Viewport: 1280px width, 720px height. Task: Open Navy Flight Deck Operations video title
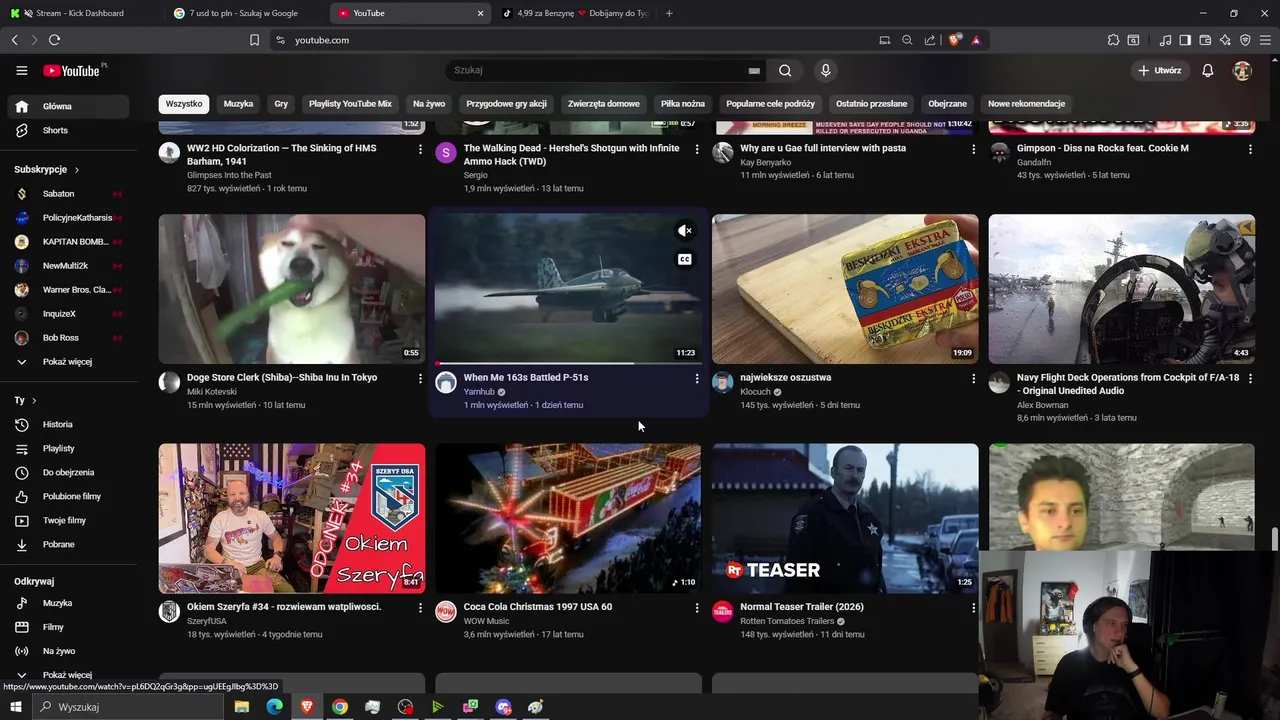[1128, 384]
